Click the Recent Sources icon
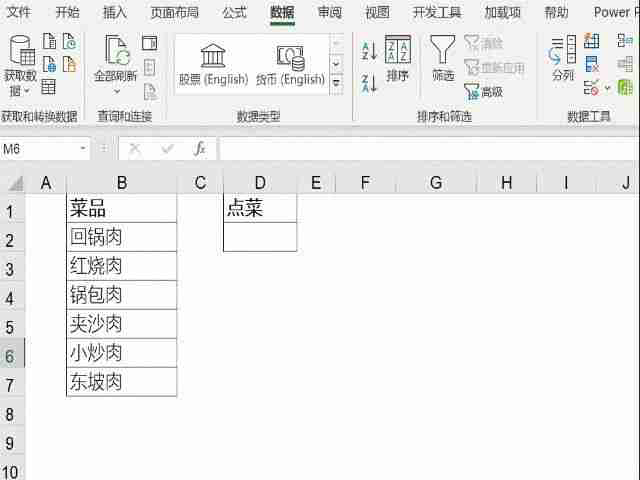This screenshot has width=640, height=480. point(69,42)
